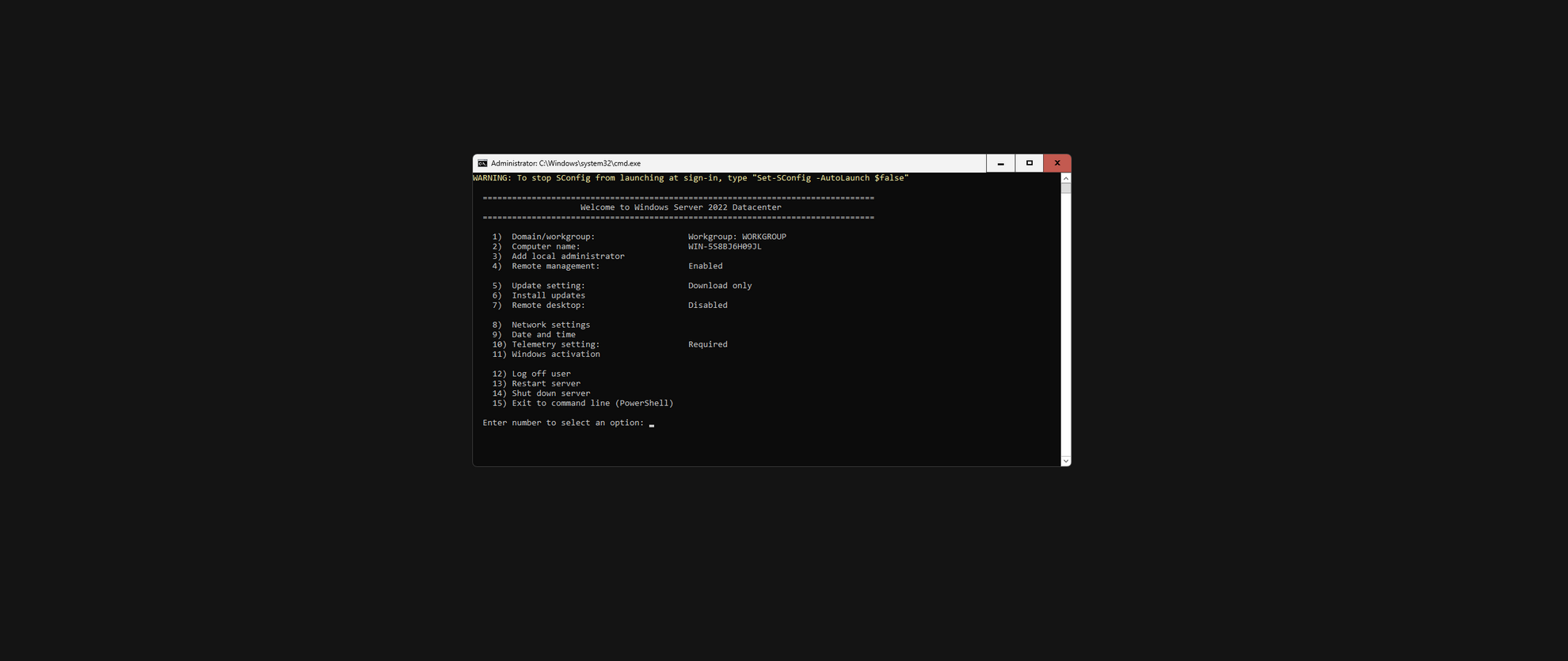1568x661 pixels.
Task: Click the 'Download only' update value
Action: 720,286
